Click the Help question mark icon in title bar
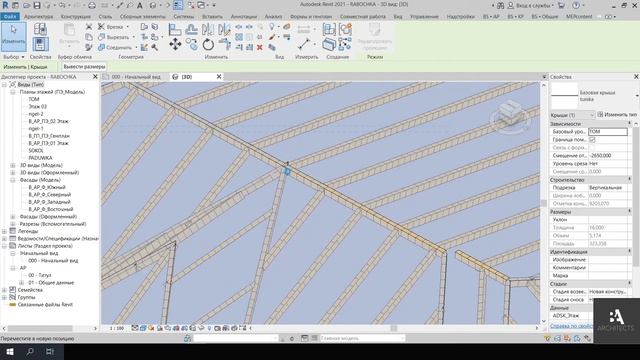This screenshot has width=640, height=360. pyautogui.click(x=576, y=5)
